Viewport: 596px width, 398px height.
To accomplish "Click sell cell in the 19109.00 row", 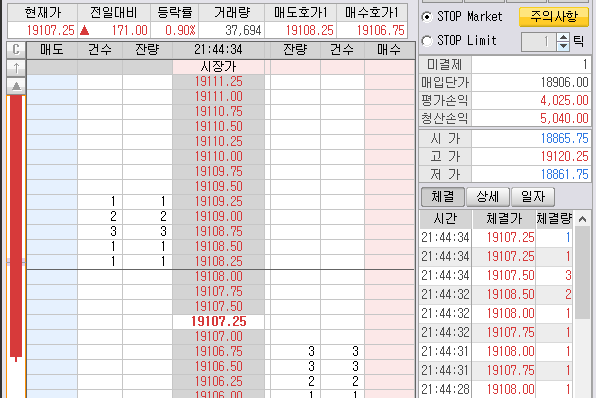I will pos(52,217).
